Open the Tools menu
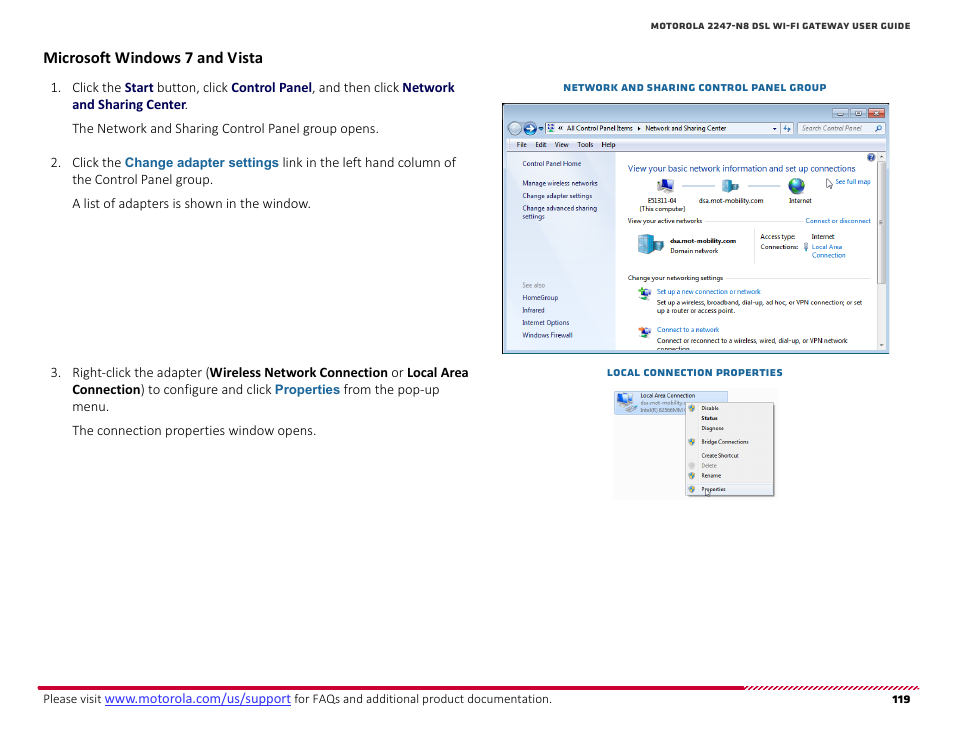This screenshot has height=738, width=954. (584, 145)
